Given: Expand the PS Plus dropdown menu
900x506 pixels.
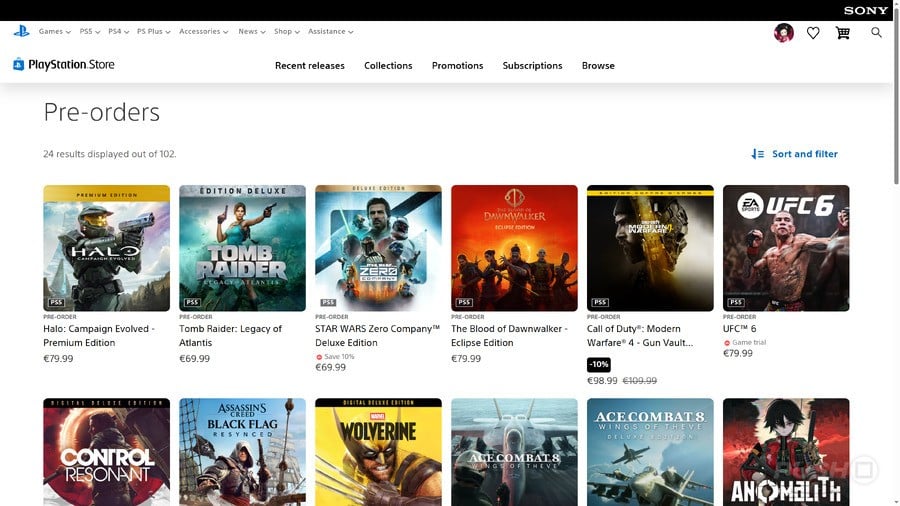Looking at the screenshot, I should tap(153, 32).
